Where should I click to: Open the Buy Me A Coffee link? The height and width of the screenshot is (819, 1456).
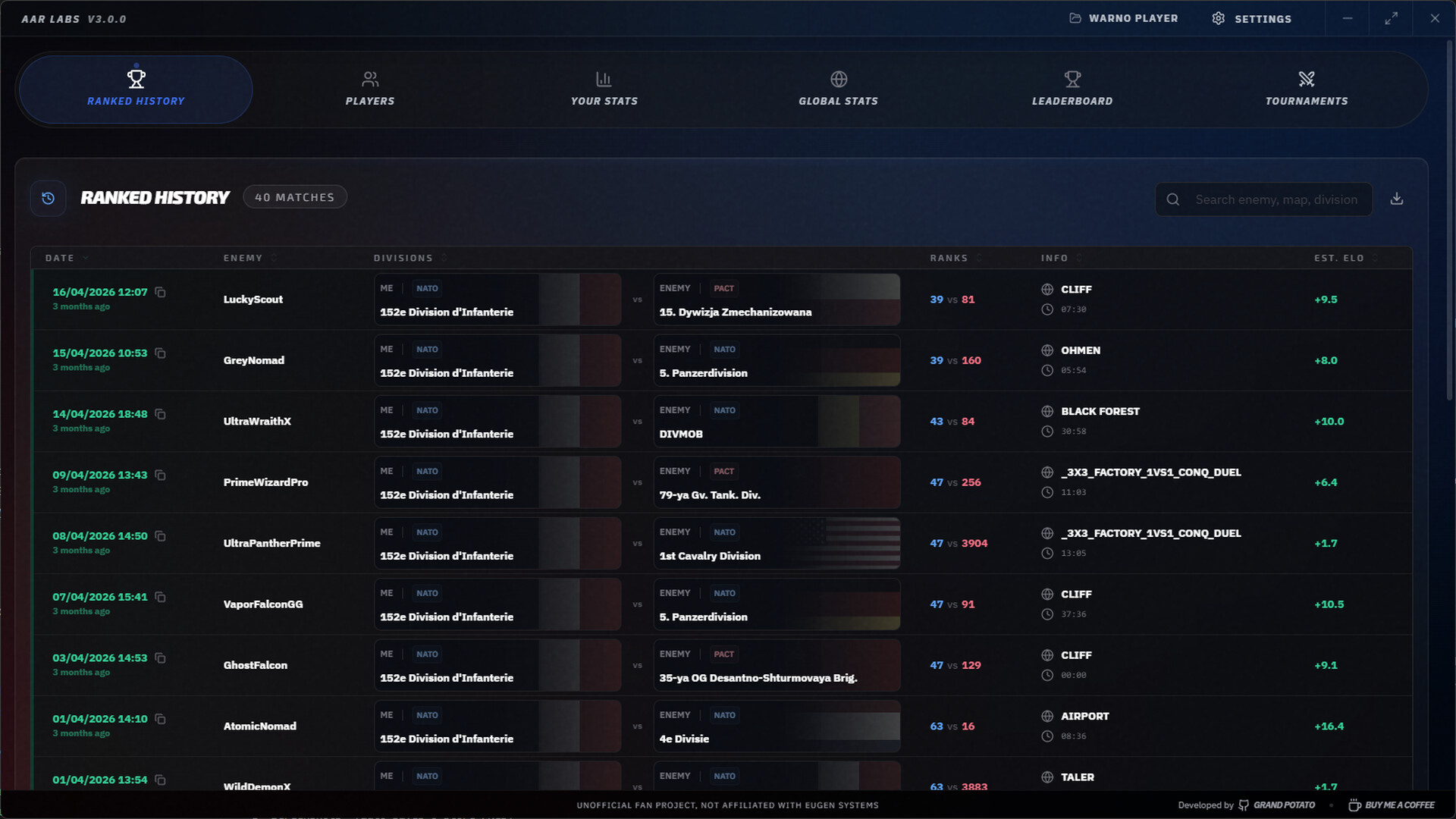pos(1392,805)
